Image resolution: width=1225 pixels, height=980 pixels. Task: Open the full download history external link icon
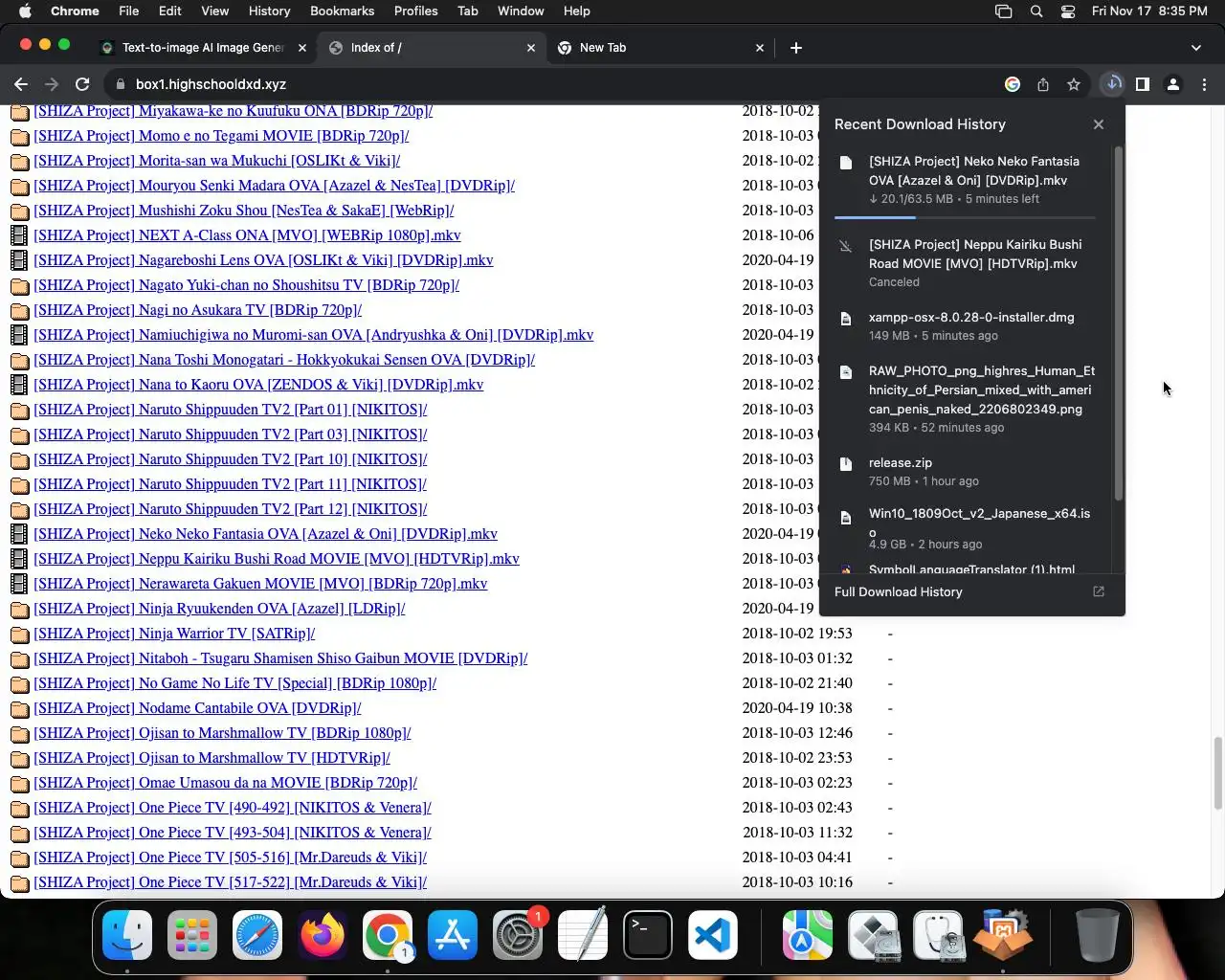pos(1099,591)
